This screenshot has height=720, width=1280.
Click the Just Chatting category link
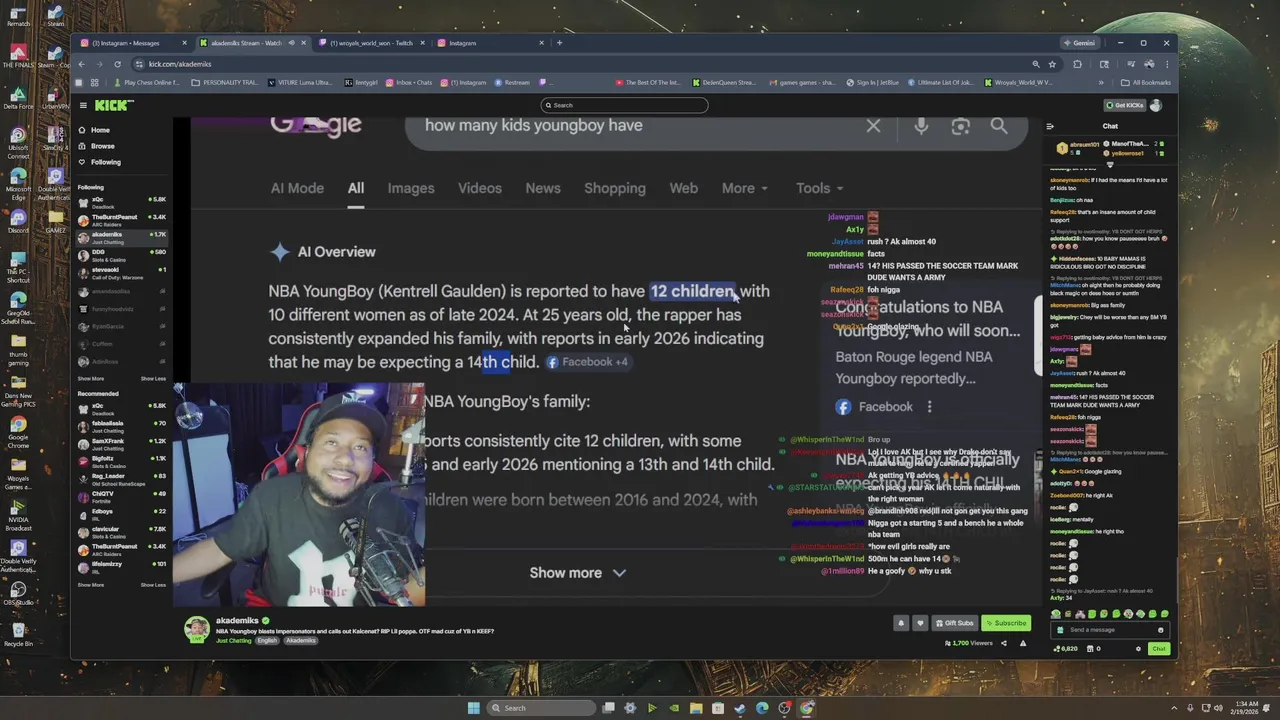[x=234, y=640]
